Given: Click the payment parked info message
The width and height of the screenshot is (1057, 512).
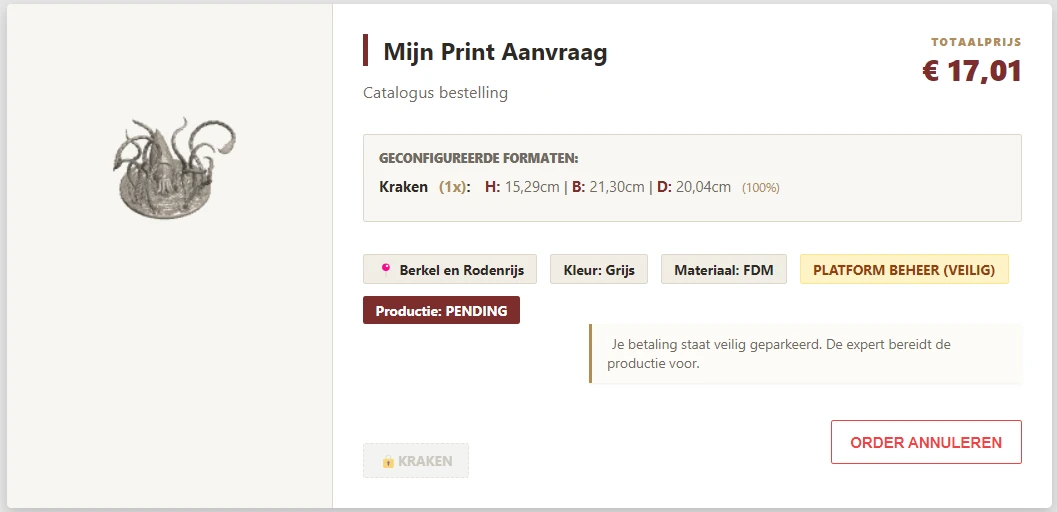Looking at the screenshot, I should pyautogui.click(x=806, y=354).
